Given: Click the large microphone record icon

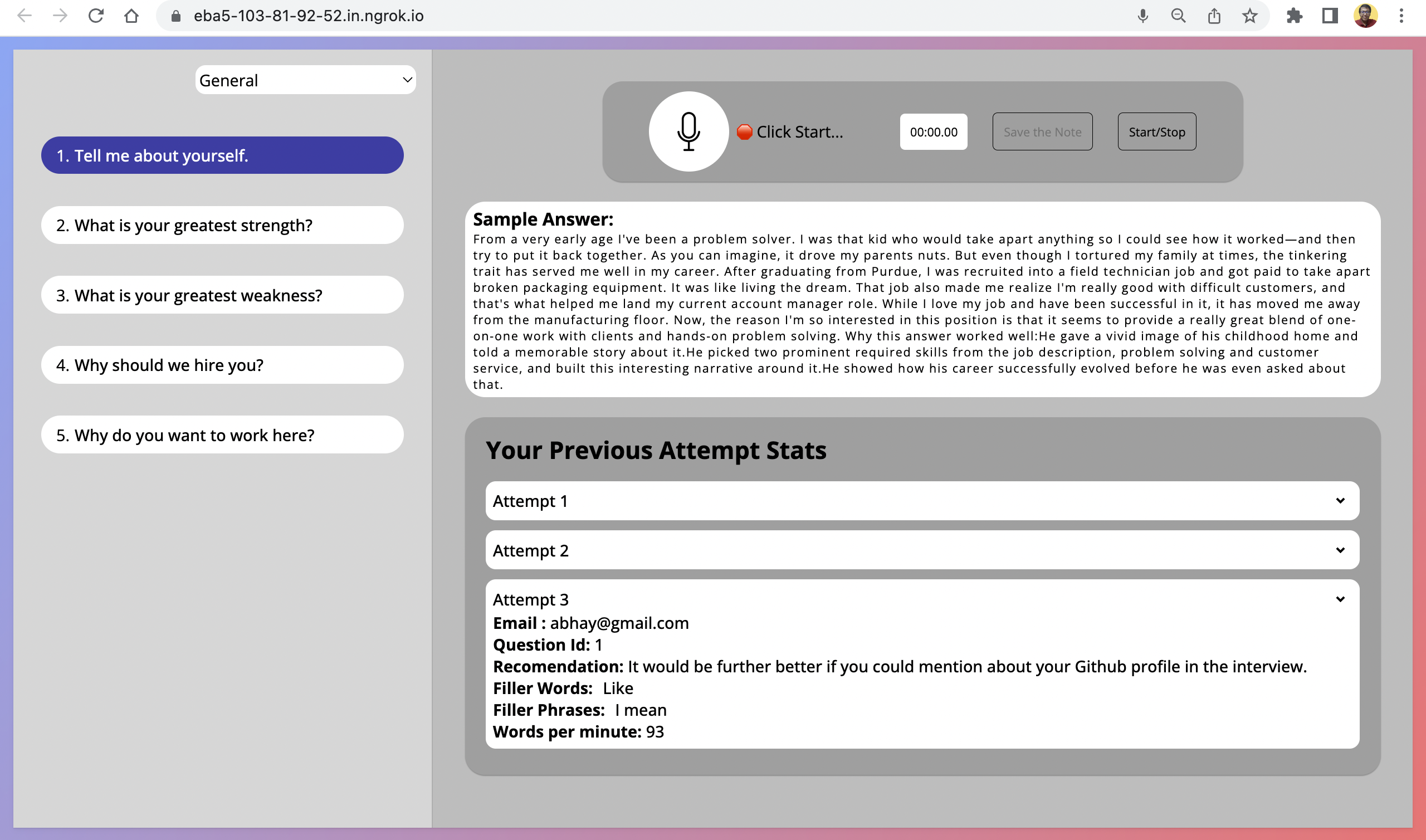Looking at the screenshot, I should click(x=688, y=131).
